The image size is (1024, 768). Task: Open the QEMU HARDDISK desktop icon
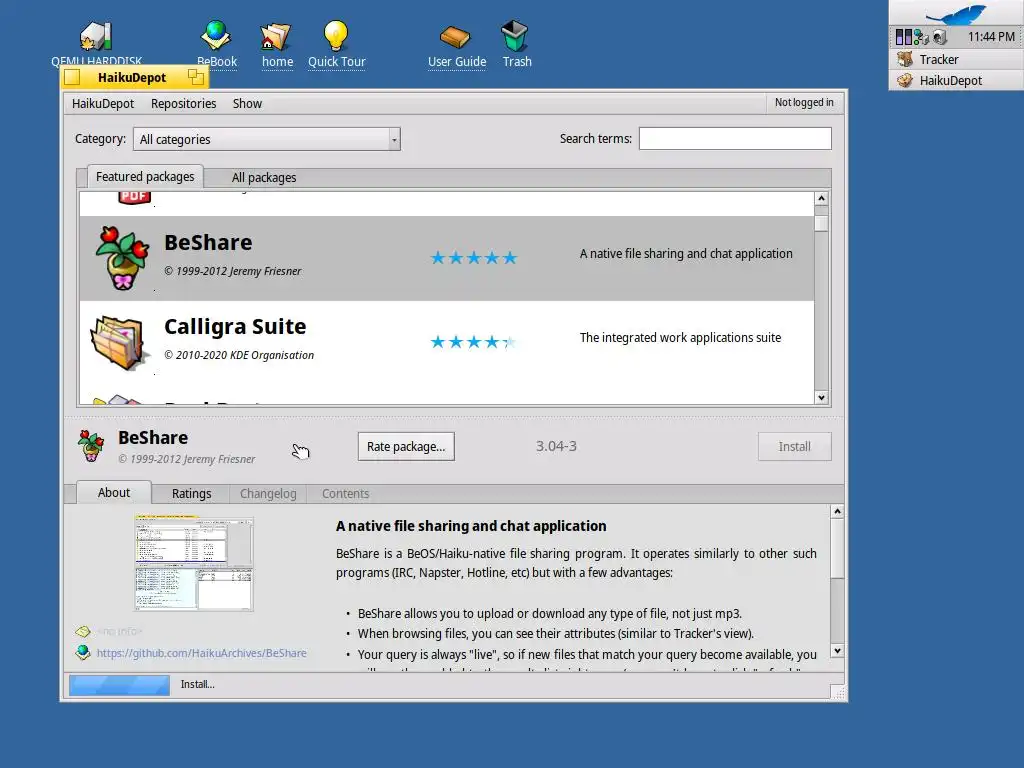click(x=96, y=37)
